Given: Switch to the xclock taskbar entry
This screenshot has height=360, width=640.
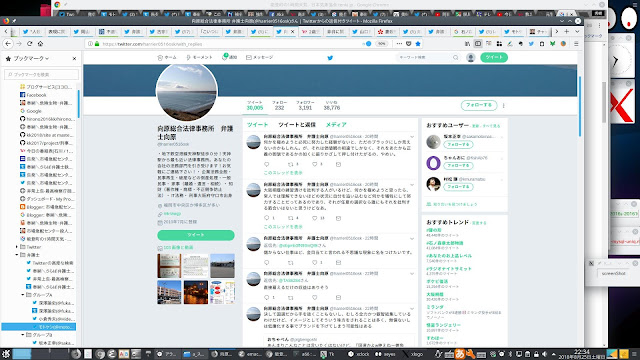Looking at the screenshot, I should [x=359, y=354].
